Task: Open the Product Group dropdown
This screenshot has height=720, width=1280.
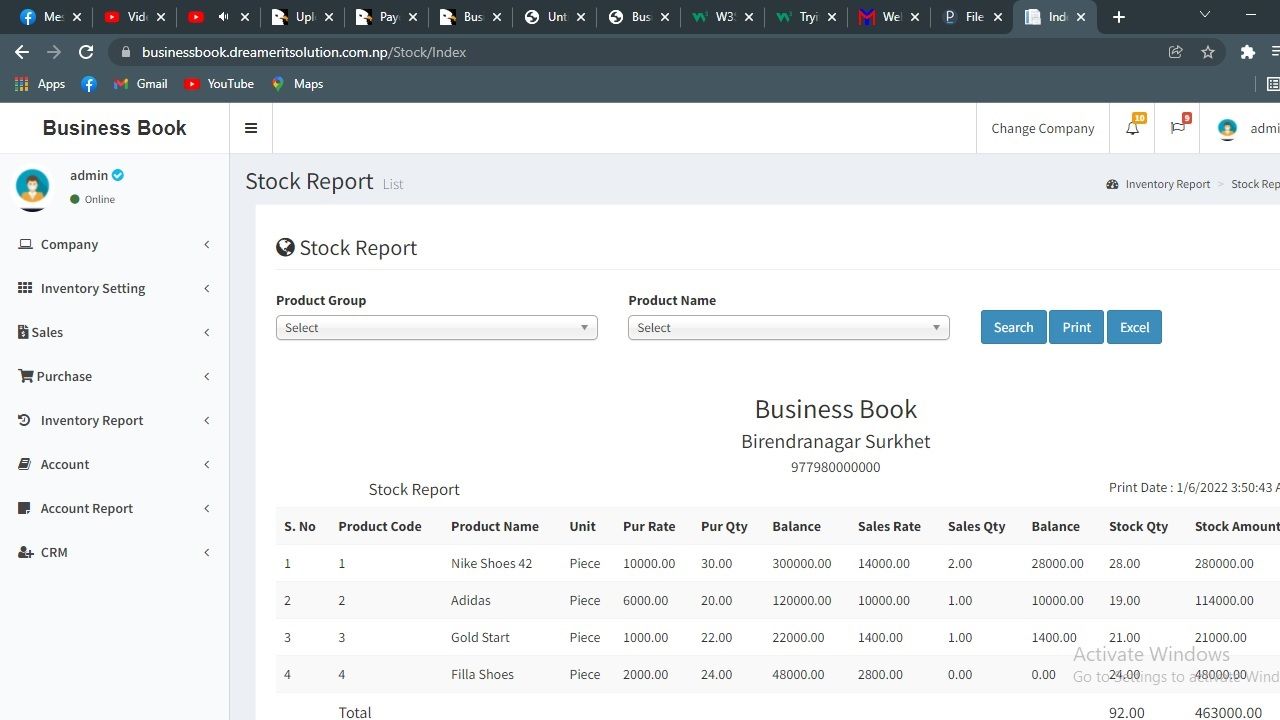Action: click(436, 328)
